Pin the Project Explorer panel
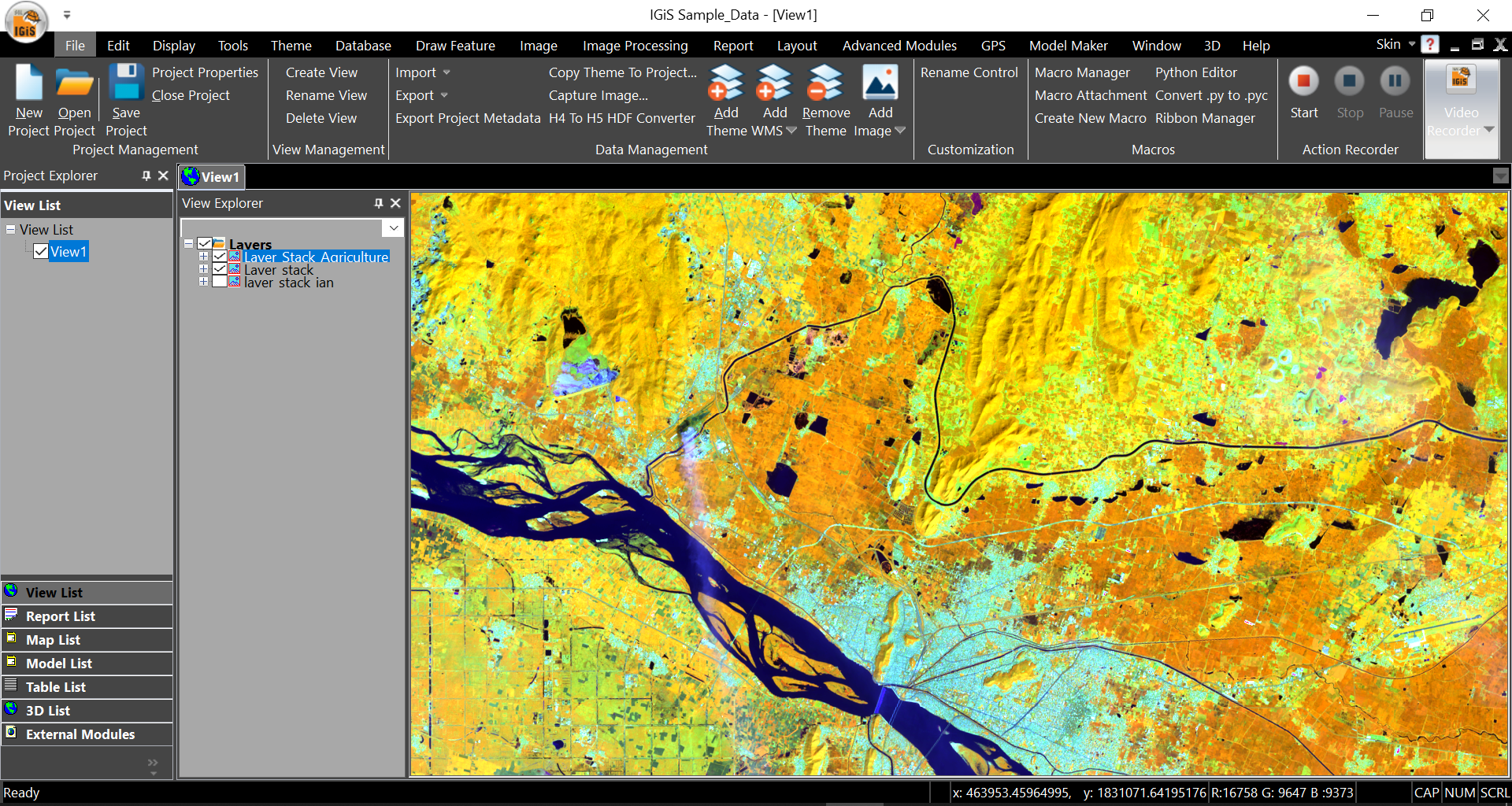Image resolution: width=1512 pixels, height=806 pixels. point(146,176)
